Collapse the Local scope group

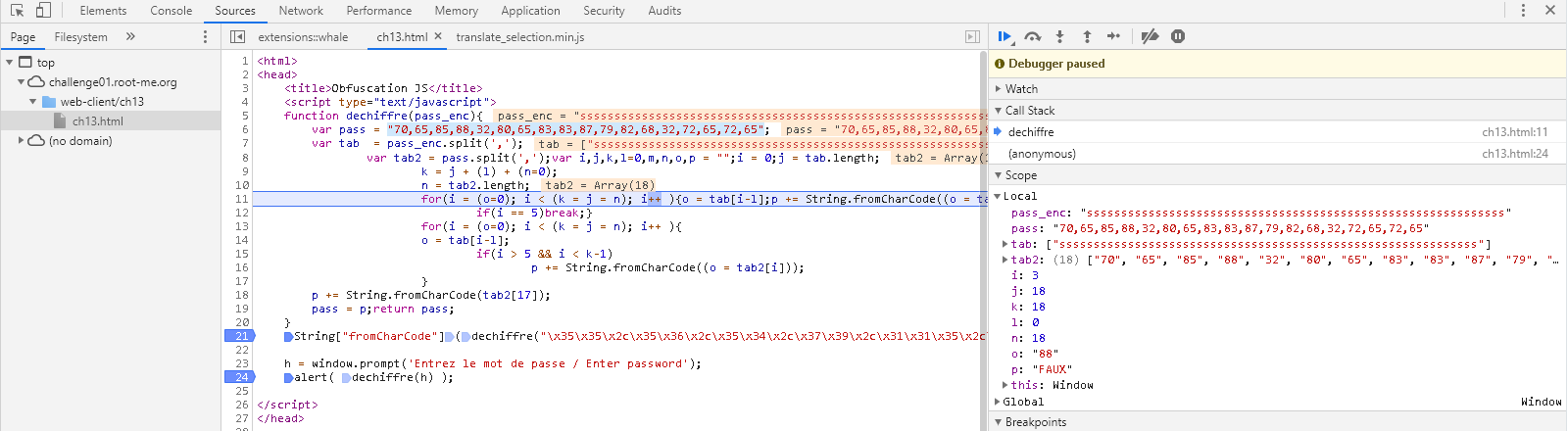point(998,196)
